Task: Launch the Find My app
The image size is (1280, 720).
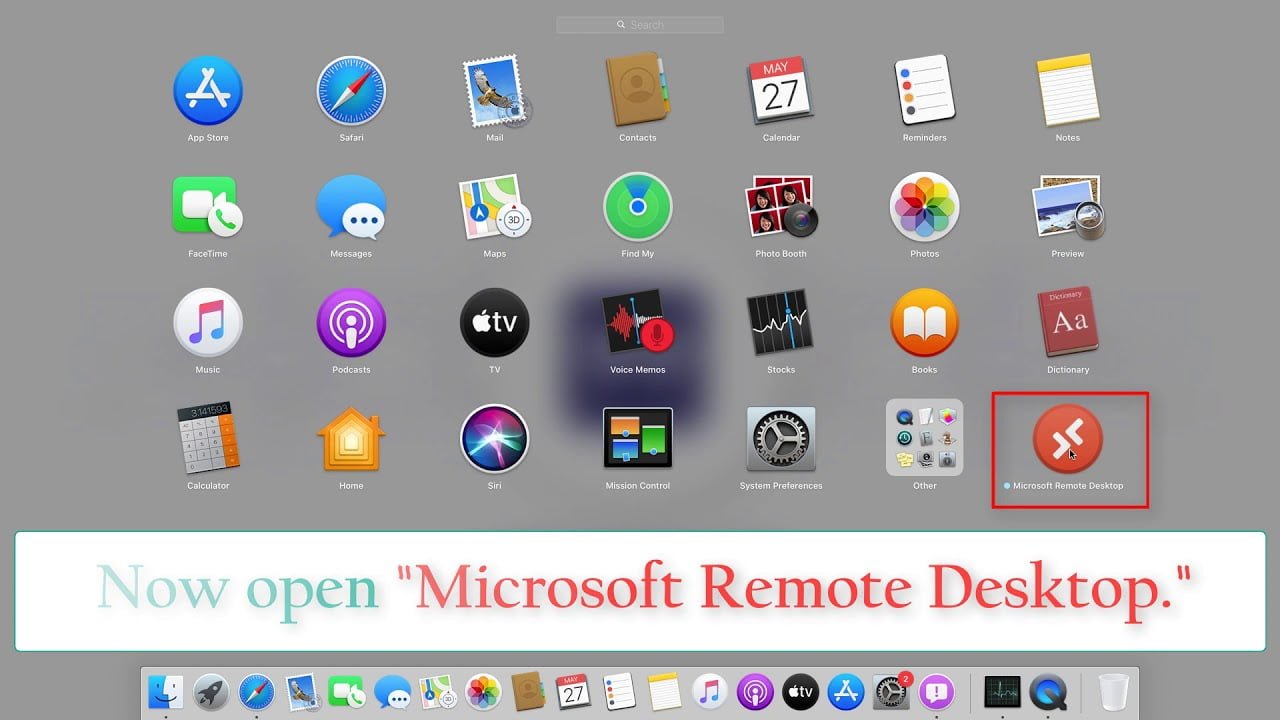Action: (x=638, y=207)
